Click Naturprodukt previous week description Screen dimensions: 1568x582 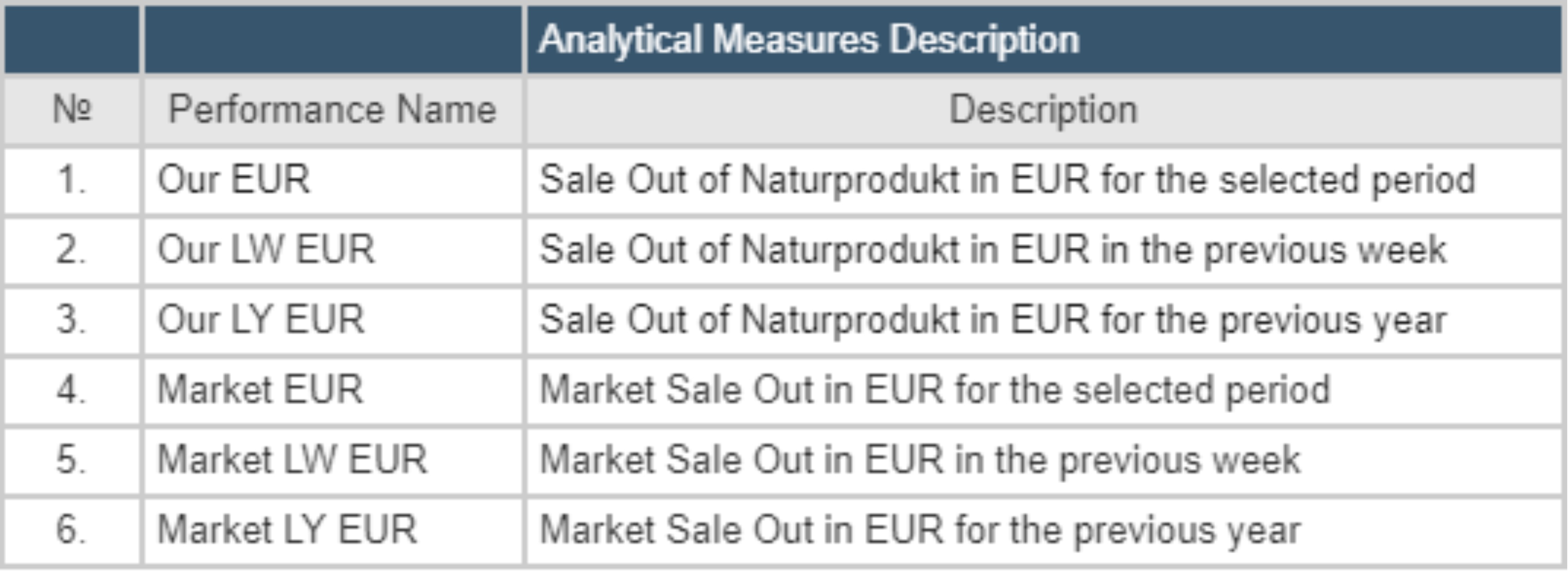click(x=993, y=250)
